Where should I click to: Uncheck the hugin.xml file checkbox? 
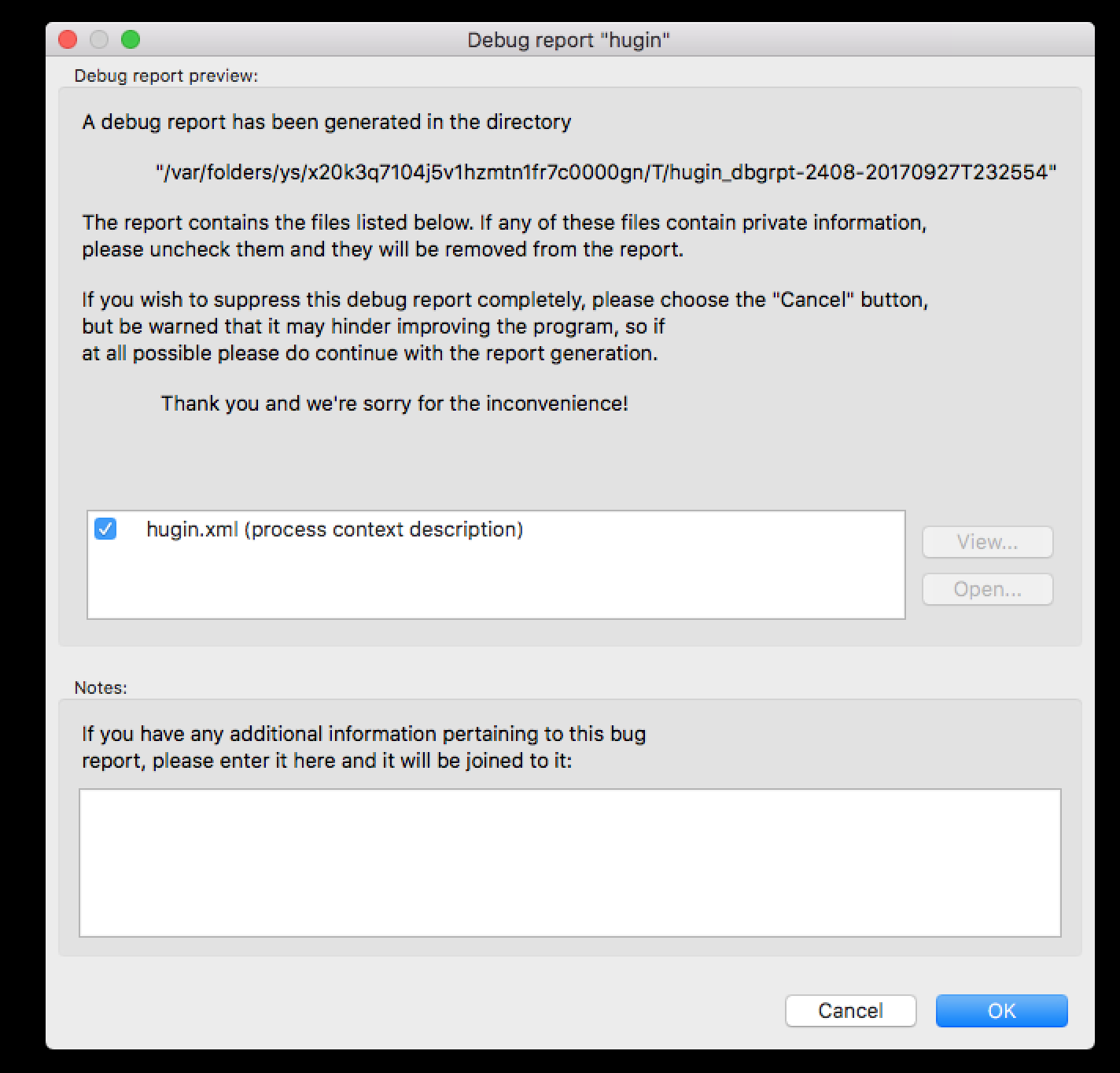105,529
